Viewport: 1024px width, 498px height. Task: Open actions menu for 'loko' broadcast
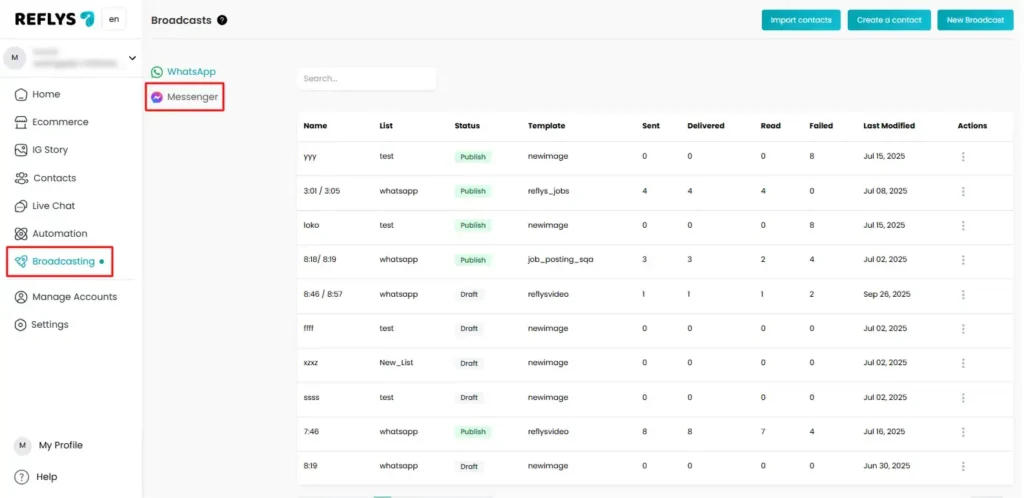tap(963, 226)
